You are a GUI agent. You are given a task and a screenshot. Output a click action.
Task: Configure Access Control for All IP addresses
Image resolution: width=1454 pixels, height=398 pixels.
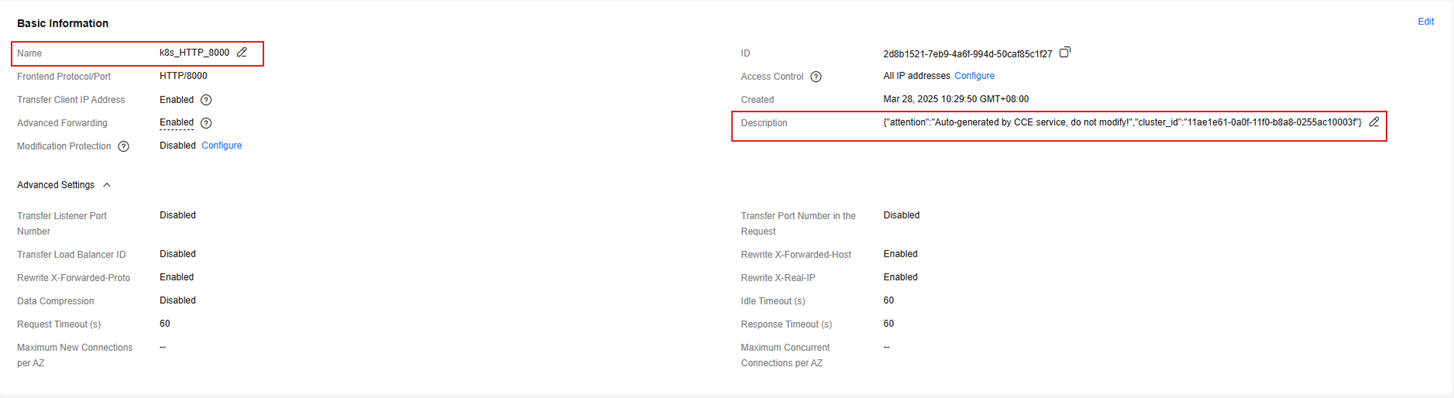974,76
